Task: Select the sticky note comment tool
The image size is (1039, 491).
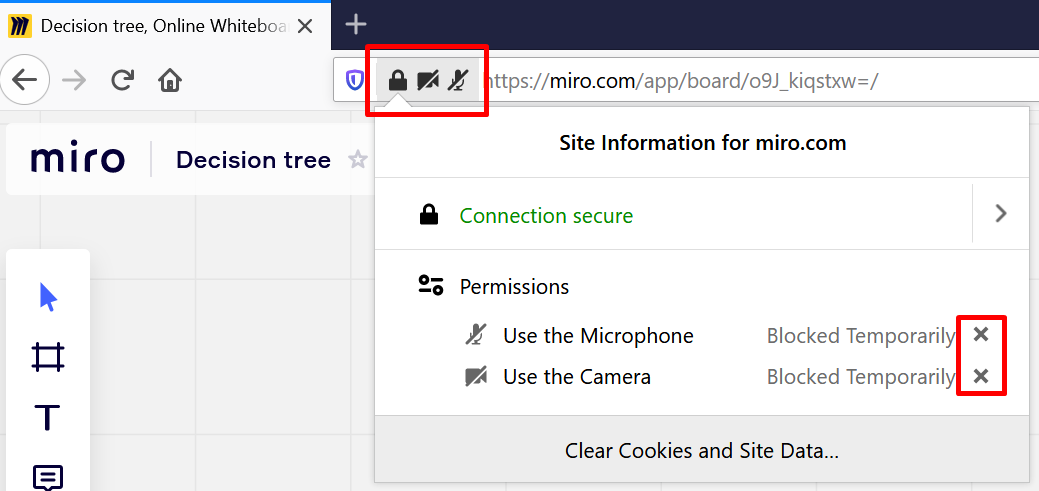Action: coord(48,477)
